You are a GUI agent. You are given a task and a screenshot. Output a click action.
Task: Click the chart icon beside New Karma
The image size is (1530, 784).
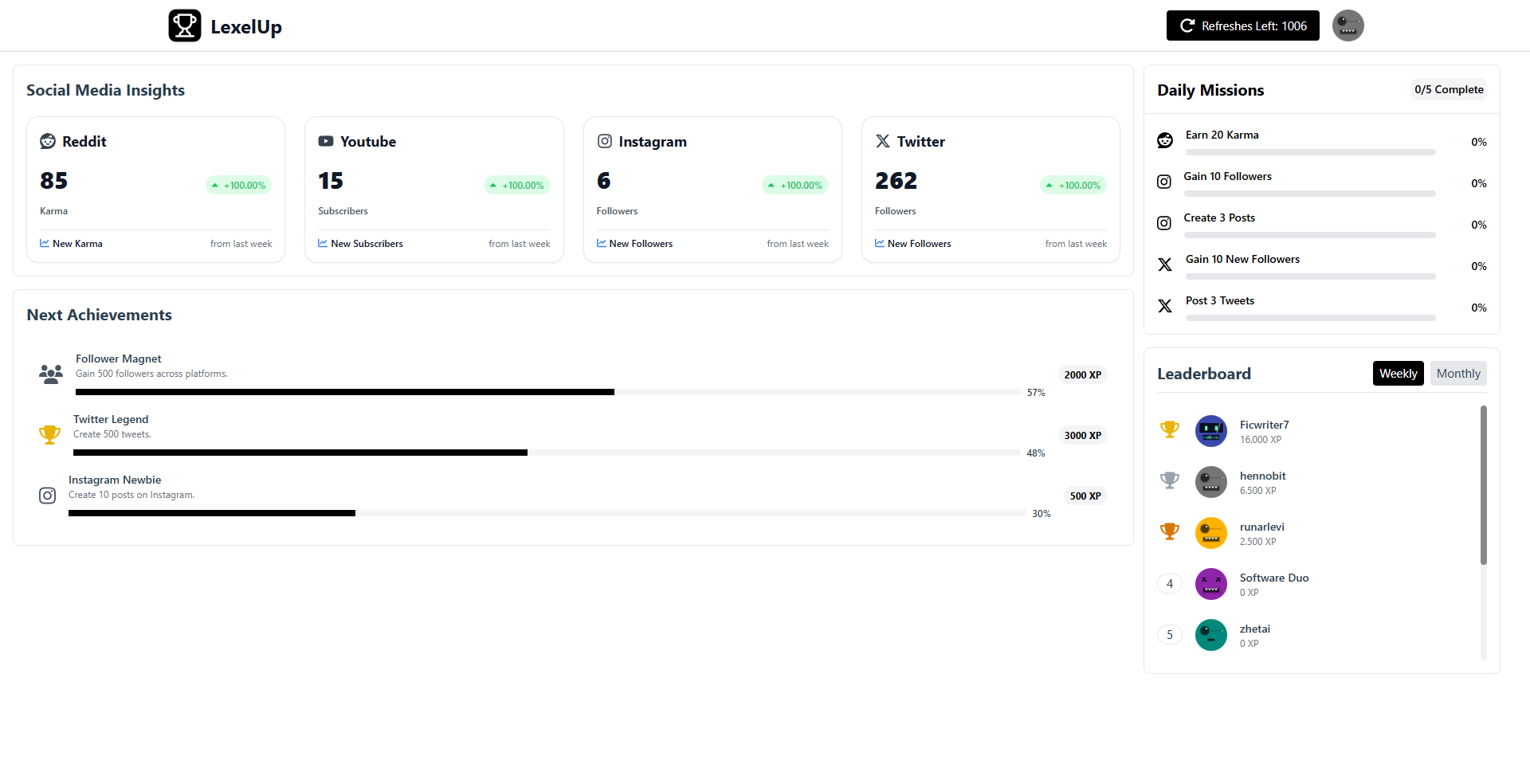click(x=45, y=243)
